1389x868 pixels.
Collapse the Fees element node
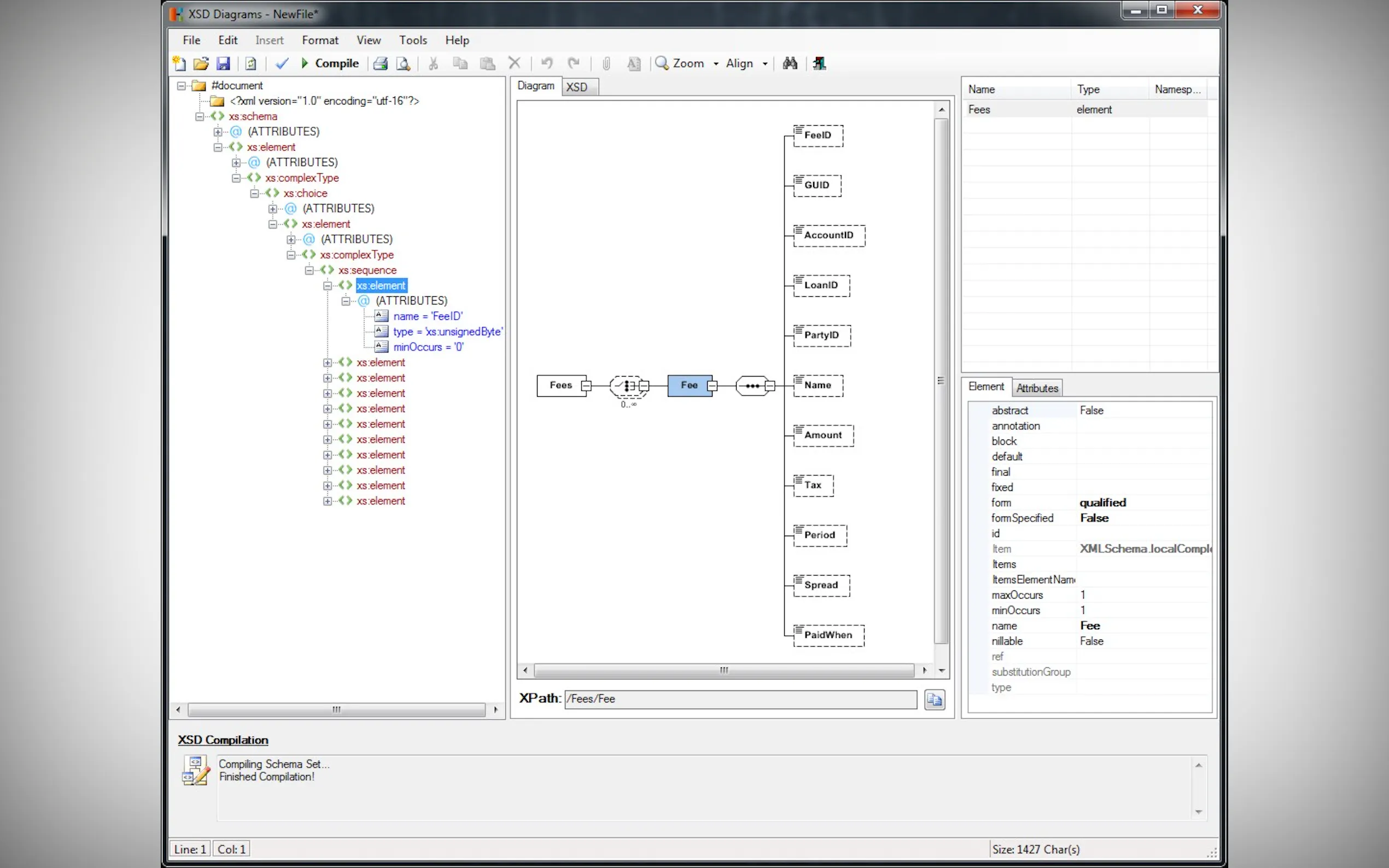coord(586,385)
